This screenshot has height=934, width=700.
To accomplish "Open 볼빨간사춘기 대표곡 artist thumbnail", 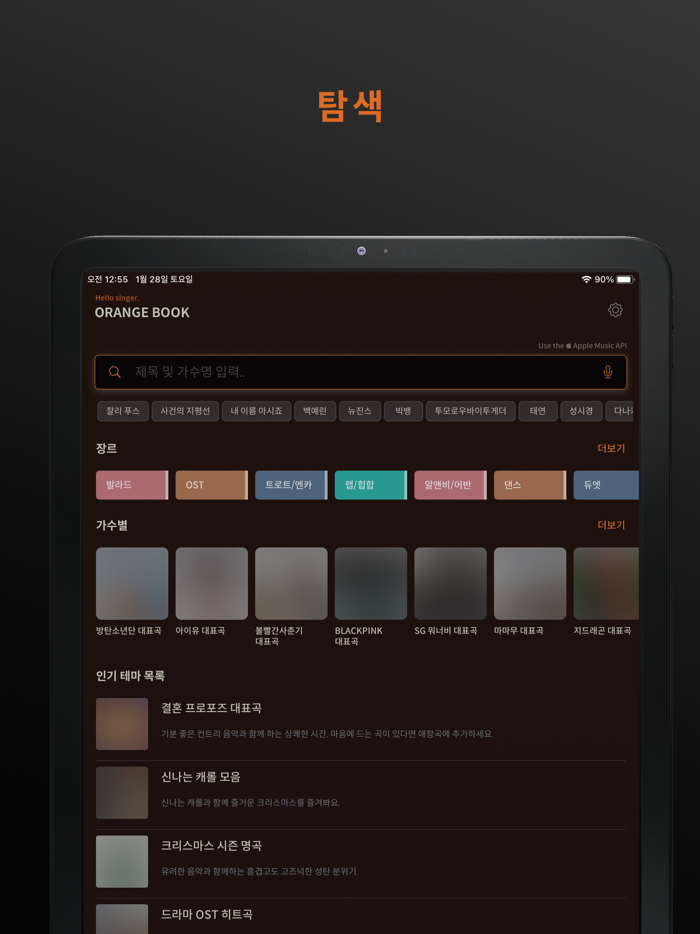I will pyautogui.click(x=291, y=584).
